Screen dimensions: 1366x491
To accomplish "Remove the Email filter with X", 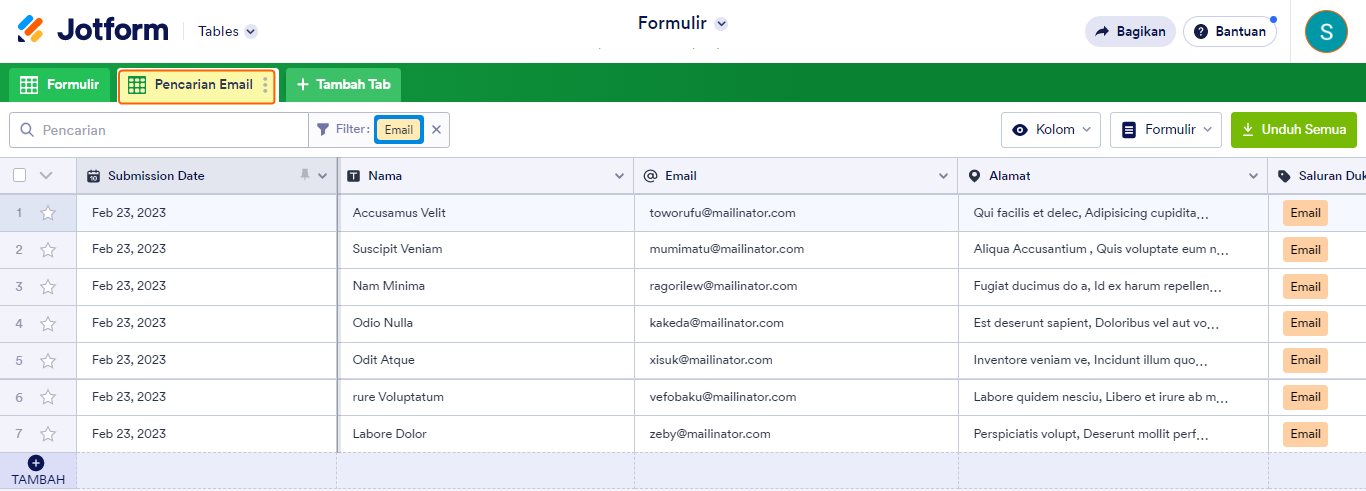I will [436, 130].
